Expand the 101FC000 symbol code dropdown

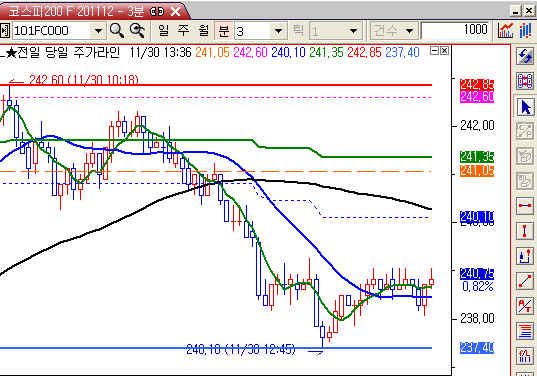(98, 31)
